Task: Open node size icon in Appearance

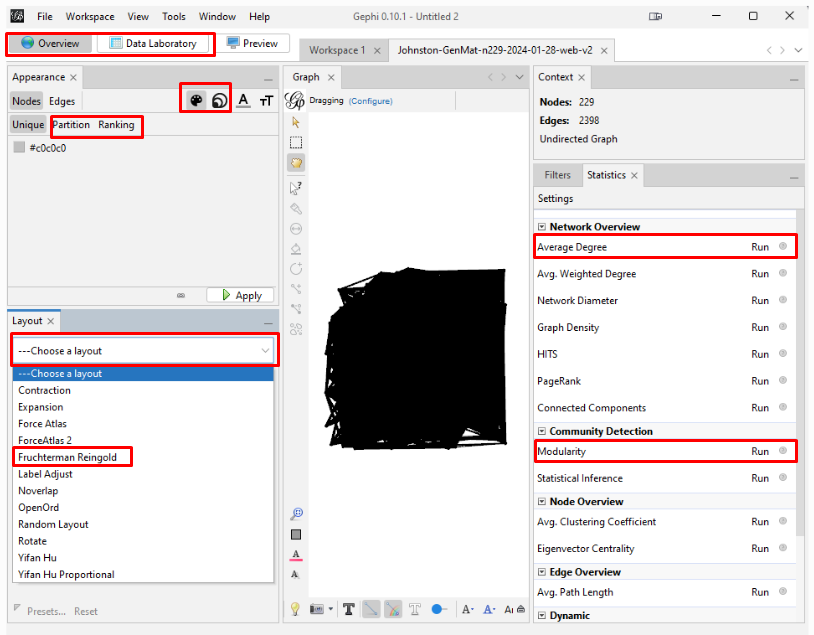Action: 220,100
